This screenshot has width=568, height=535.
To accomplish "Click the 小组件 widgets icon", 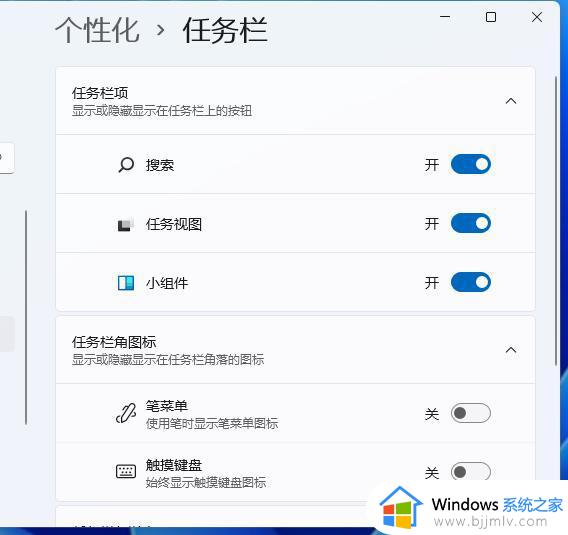I will click(x=126, y=283).
